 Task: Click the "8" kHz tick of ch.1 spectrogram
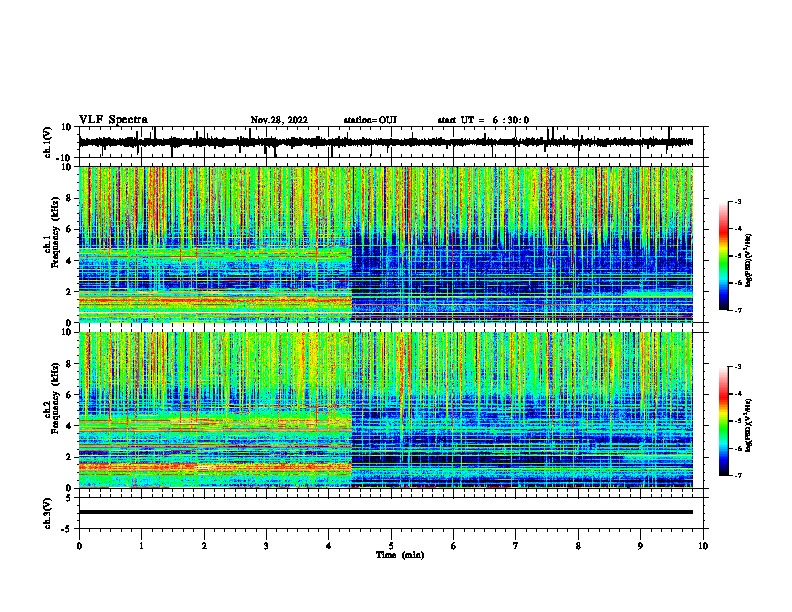click(x=70, y=198)
